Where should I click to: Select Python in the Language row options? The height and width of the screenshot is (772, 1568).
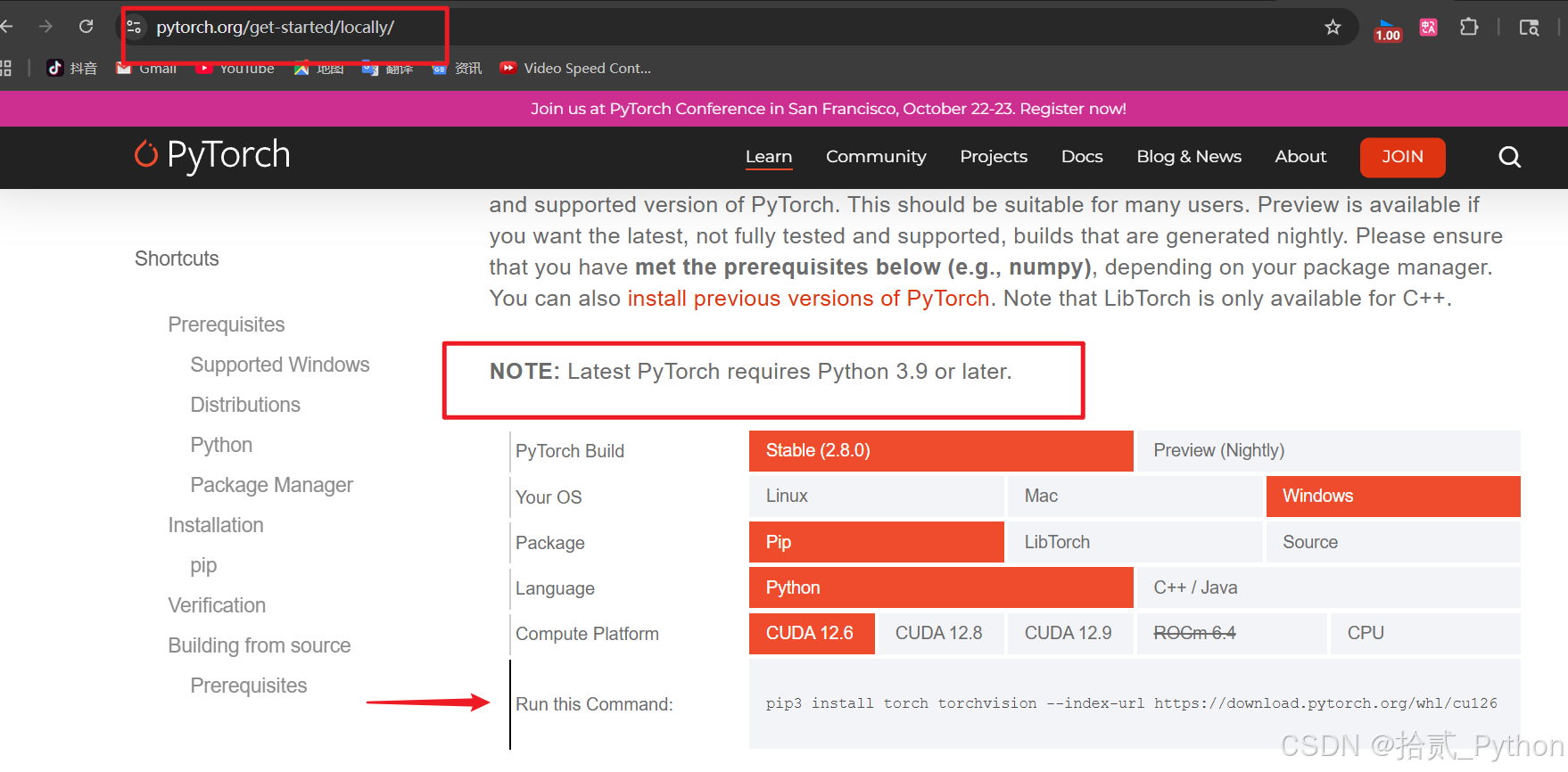(941, 587)
